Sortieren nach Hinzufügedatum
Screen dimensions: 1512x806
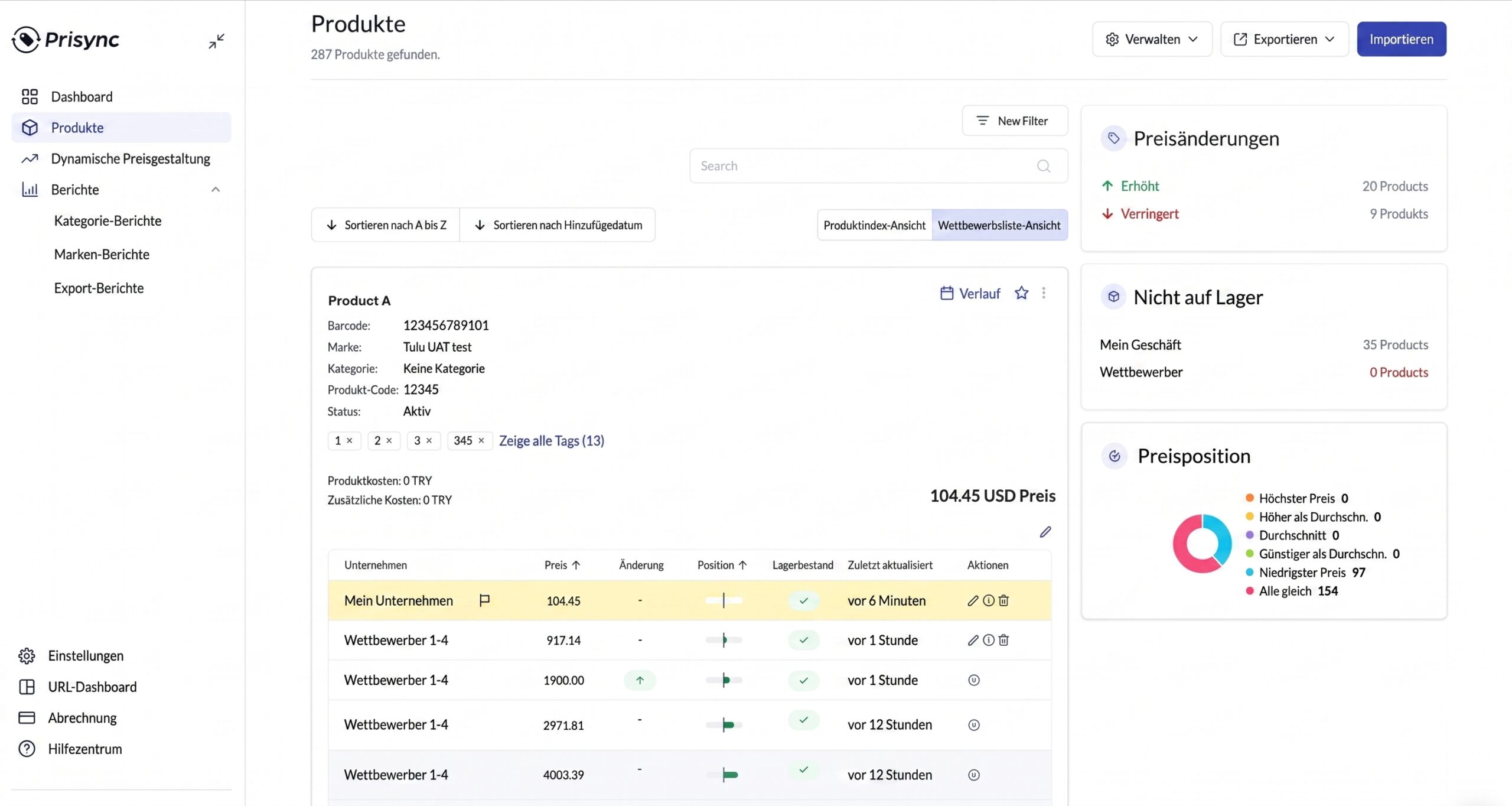pos(558,225)
